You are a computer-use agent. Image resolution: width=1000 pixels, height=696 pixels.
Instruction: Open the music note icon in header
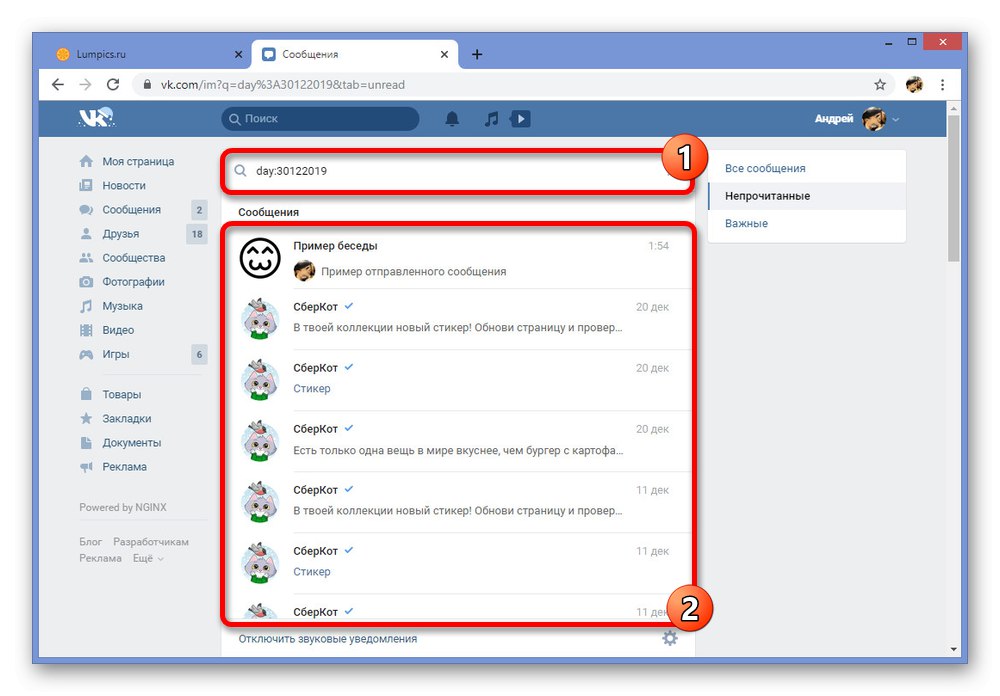(x=491, y=119)
